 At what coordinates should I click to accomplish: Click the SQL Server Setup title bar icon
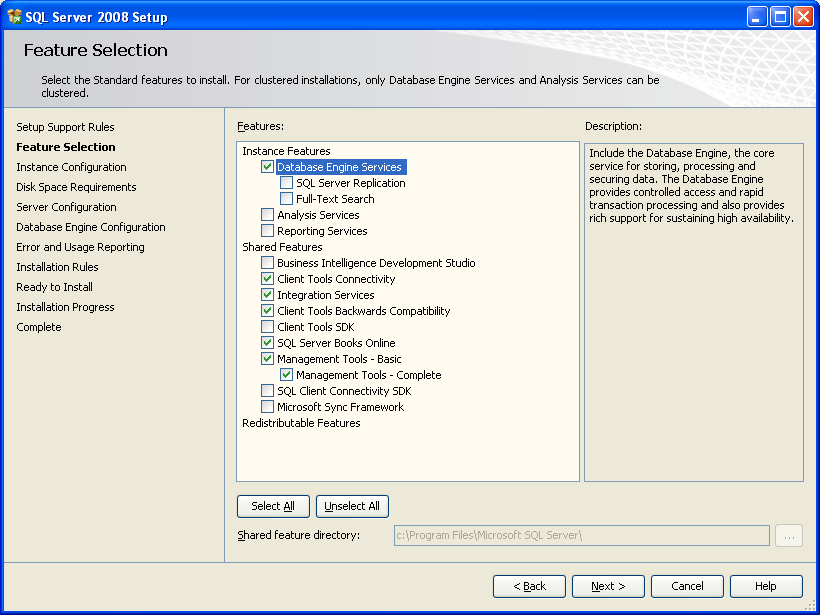point(15,17)
